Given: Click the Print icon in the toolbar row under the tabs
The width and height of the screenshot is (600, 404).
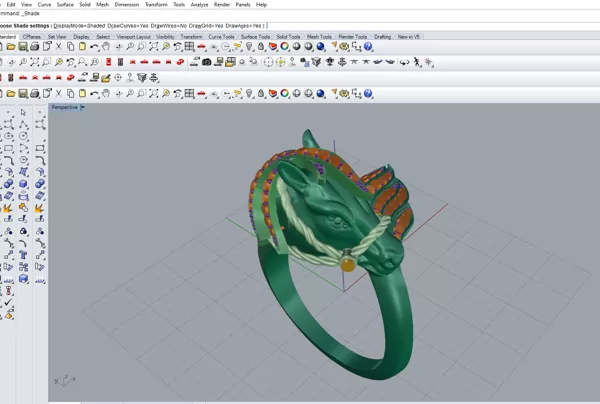Looking at the screenshot, I should point(34,47).
